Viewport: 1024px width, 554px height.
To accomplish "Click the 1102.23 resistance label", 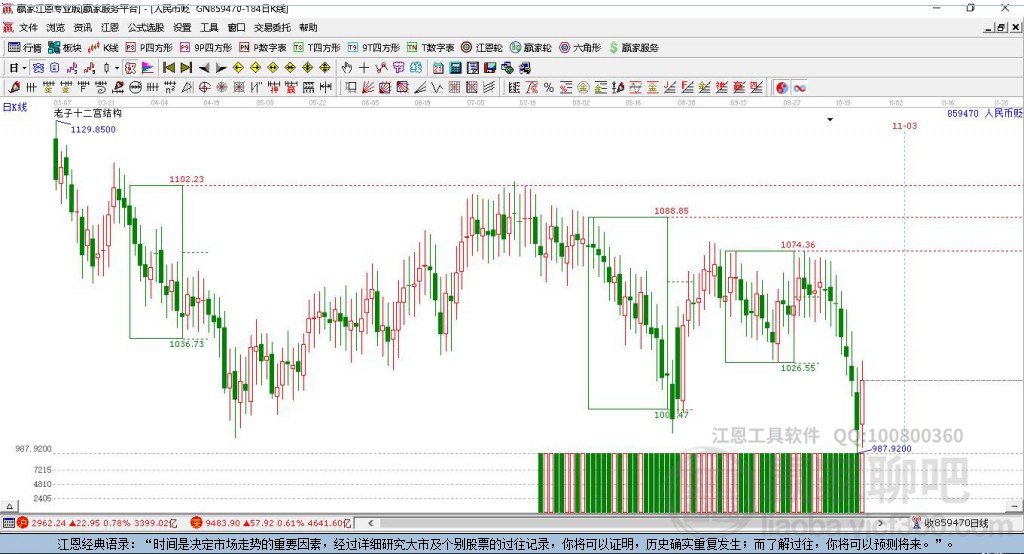I will 187,179.
